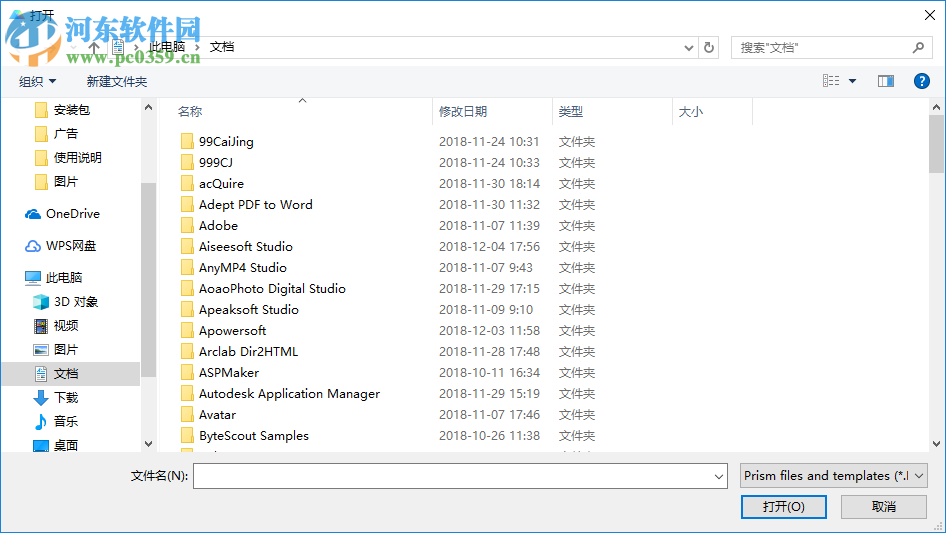946x533 pixels.
Task: Click chevron between 此电脑 and 文档
Action: point(197,47)
